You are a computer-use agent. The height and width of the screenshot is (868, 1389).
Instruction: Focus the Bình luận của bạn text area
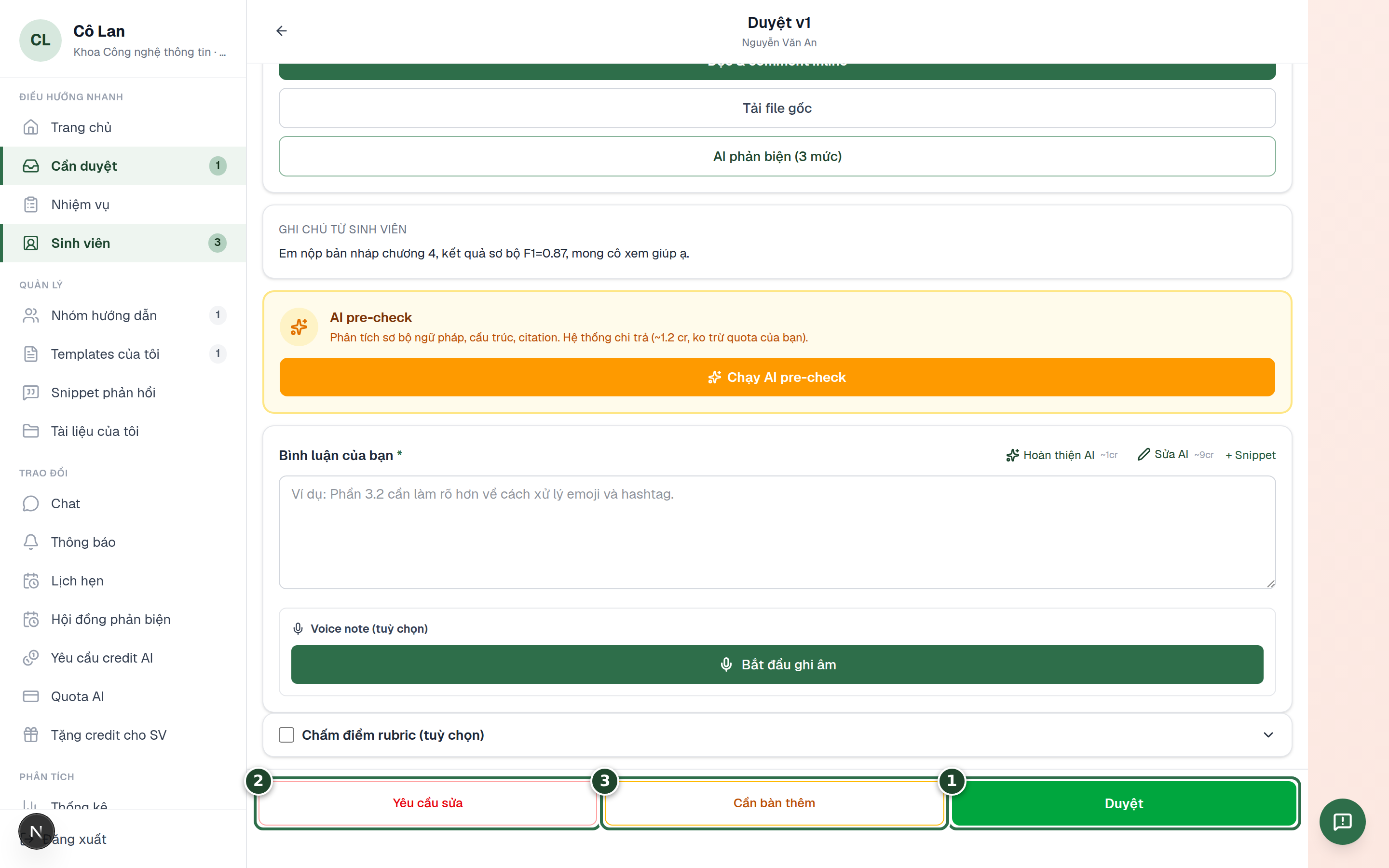point(777,532)
